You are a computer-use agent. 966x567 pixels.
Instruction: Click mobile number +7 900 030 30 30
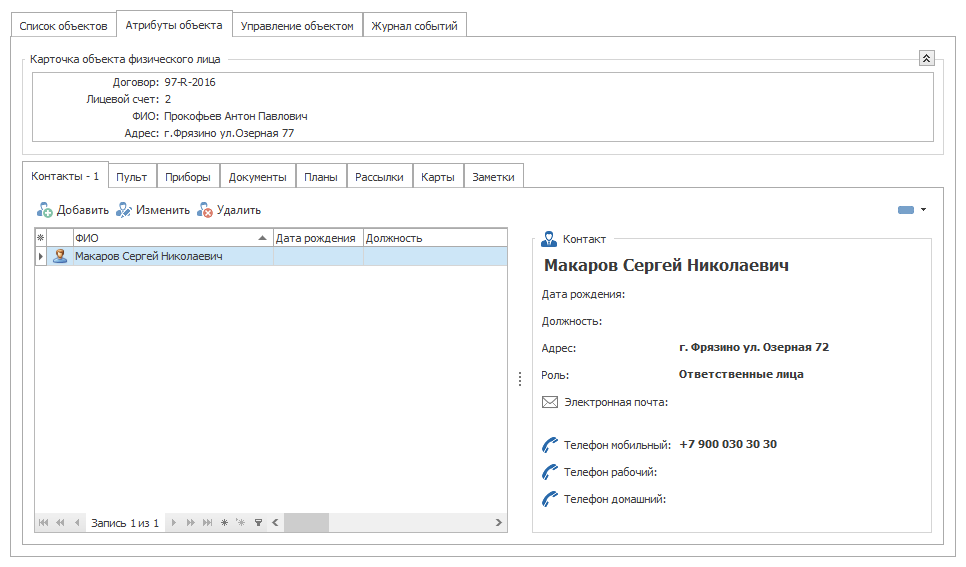point(728,444)
